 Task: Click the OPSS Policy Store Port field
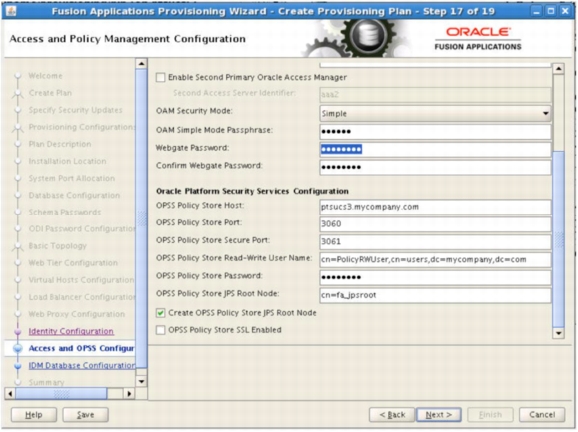(x=435, y=224)
